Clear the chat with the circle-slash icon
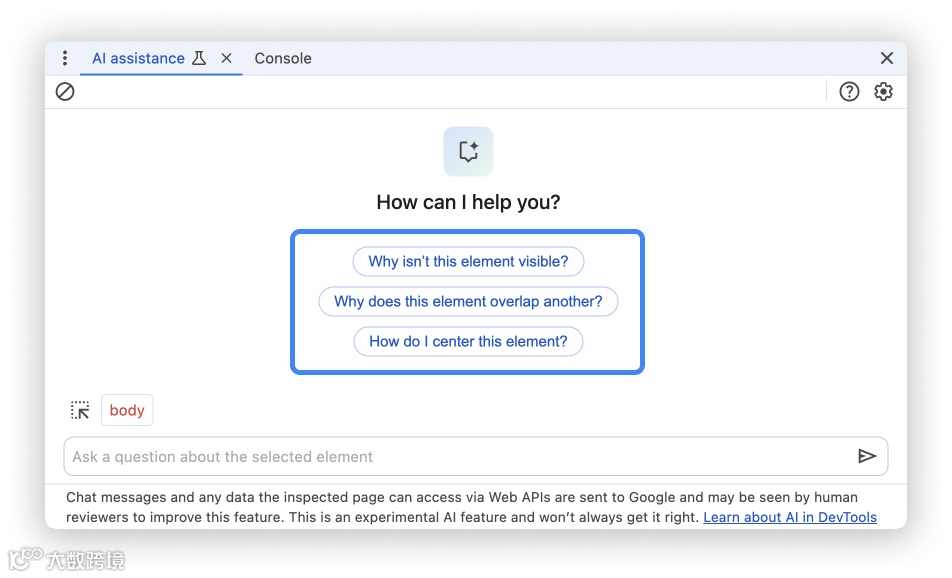The width and height of the screenshot is (952, 578). click(65, 92)
